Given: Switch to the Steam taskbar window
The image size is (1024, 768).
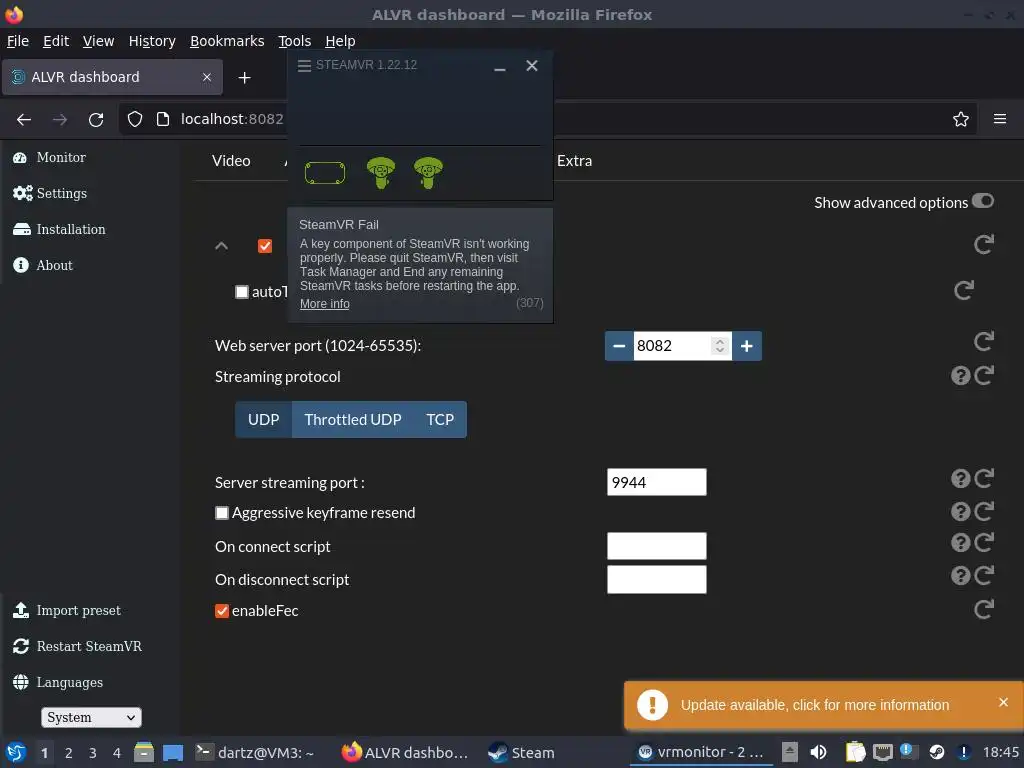Looking at the screenshot, I should tap(521, 753).
